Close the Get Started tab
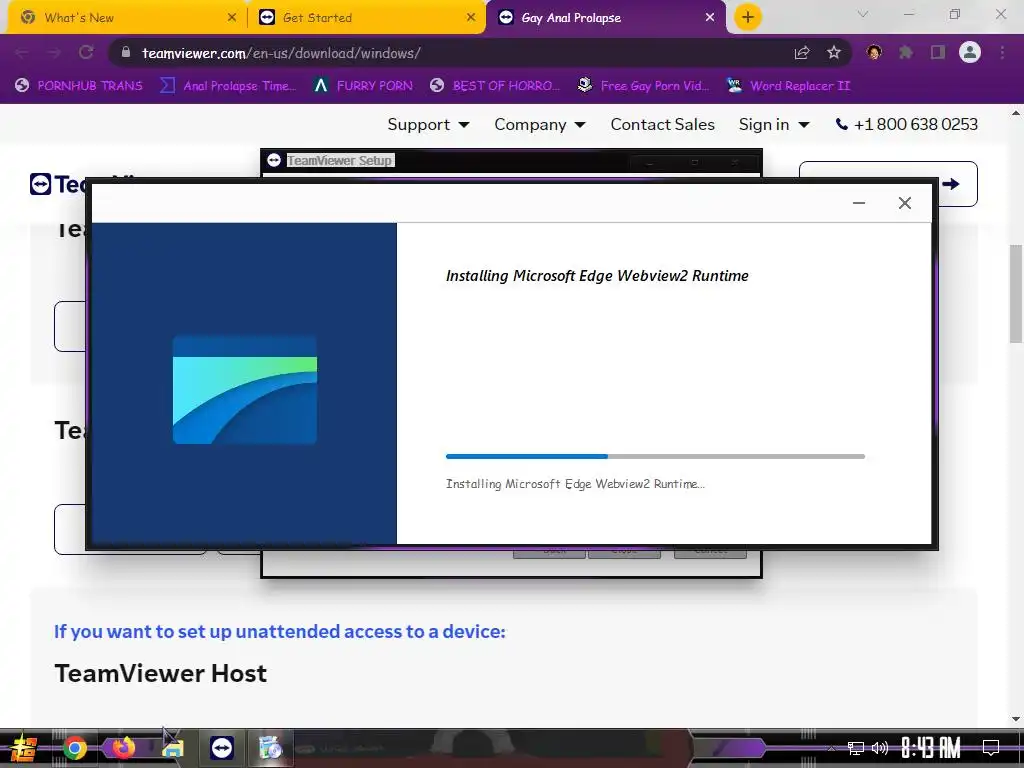This screenshot has height=768, width=1024. coord(471,18)
